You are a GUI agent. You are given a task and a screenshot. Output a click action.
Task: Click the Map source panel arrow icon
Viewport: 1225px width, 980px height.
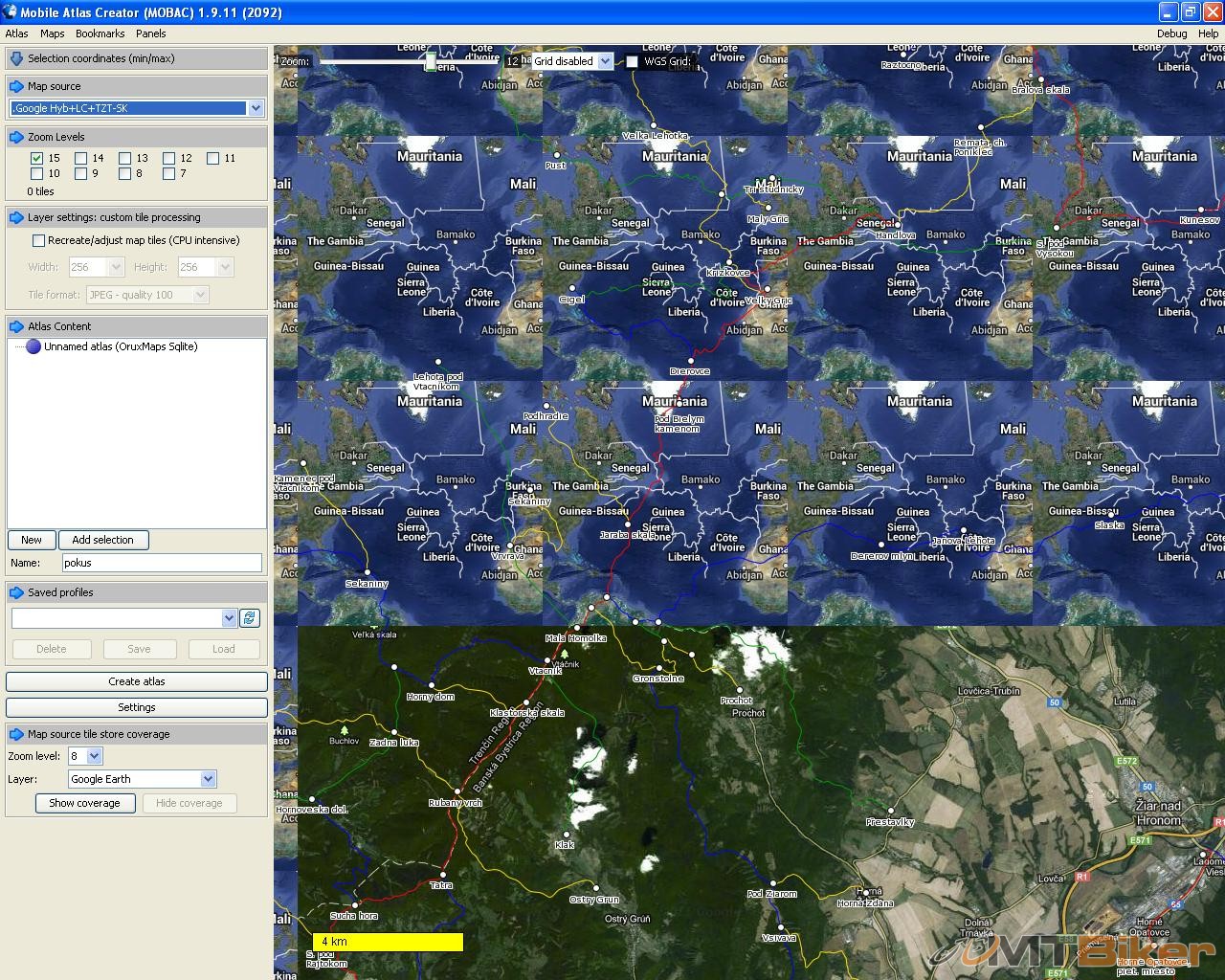point(16,86)
